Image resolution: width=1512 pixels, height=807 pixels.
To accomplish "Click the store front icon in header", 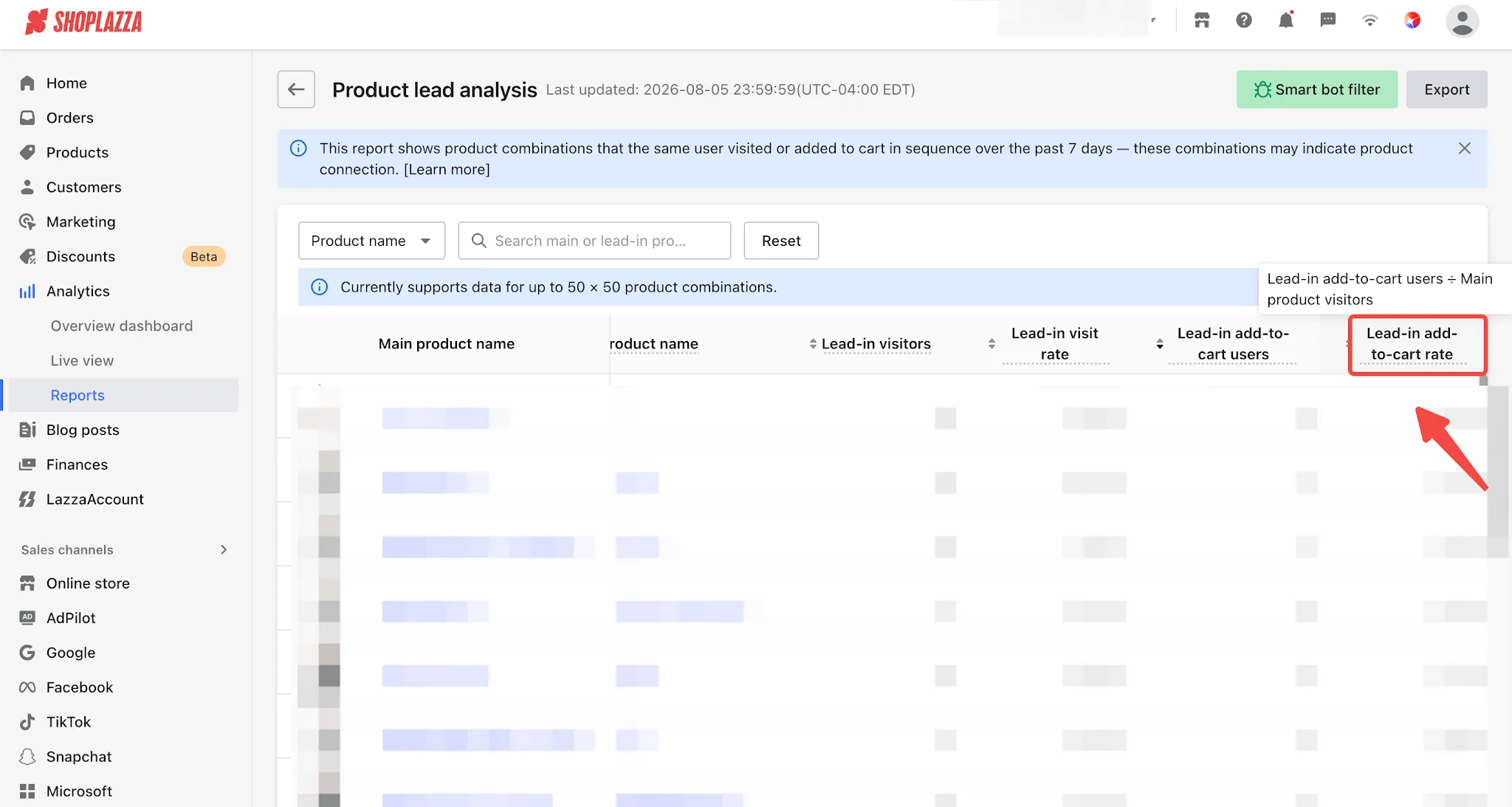I will click(x=1202, y=21).
